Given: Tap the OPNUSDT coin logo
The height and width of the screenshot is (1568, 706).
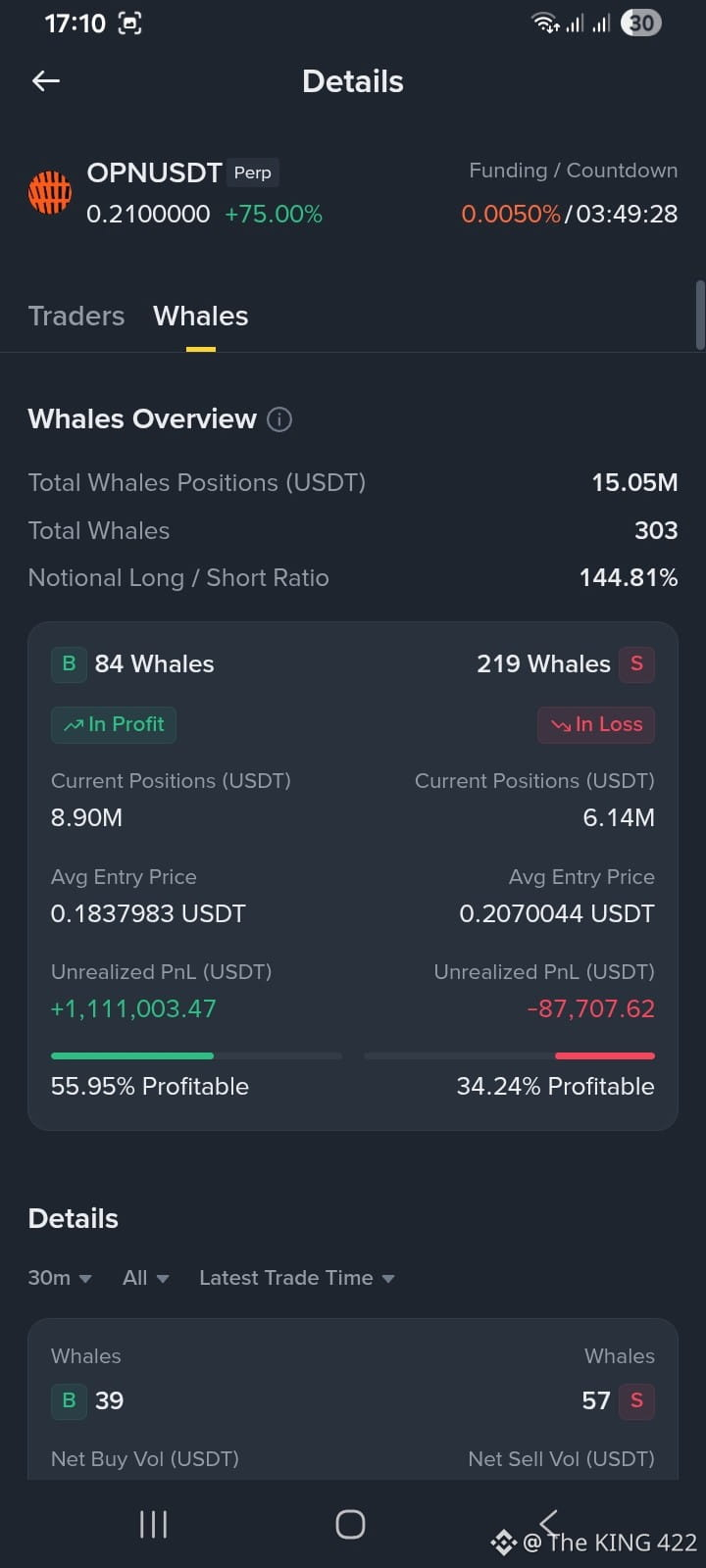Looking at the screenshot, I should [x=50, y=191].
